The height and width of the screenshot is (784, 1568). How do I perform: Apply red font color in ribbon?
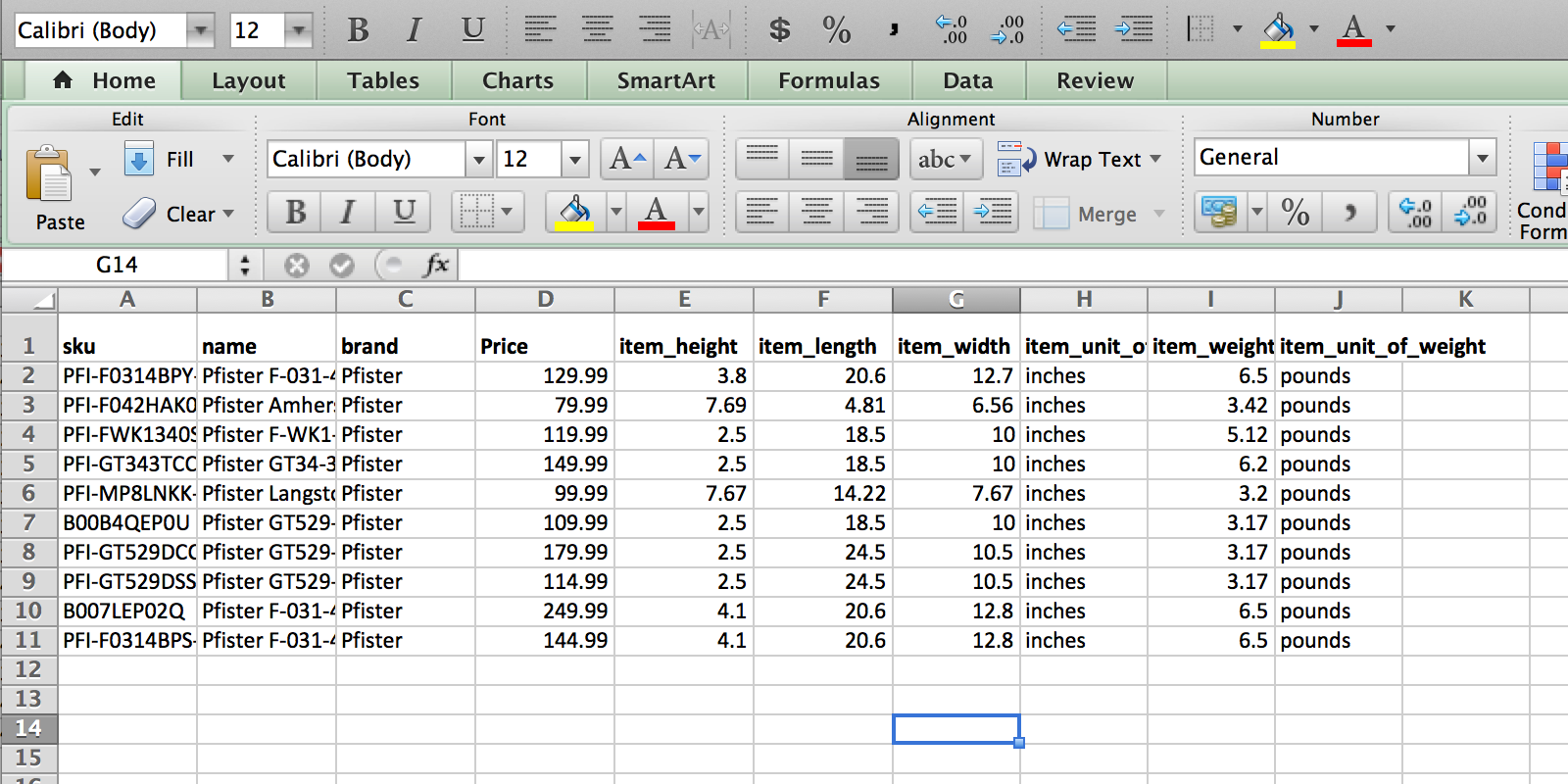click(656, 212)
